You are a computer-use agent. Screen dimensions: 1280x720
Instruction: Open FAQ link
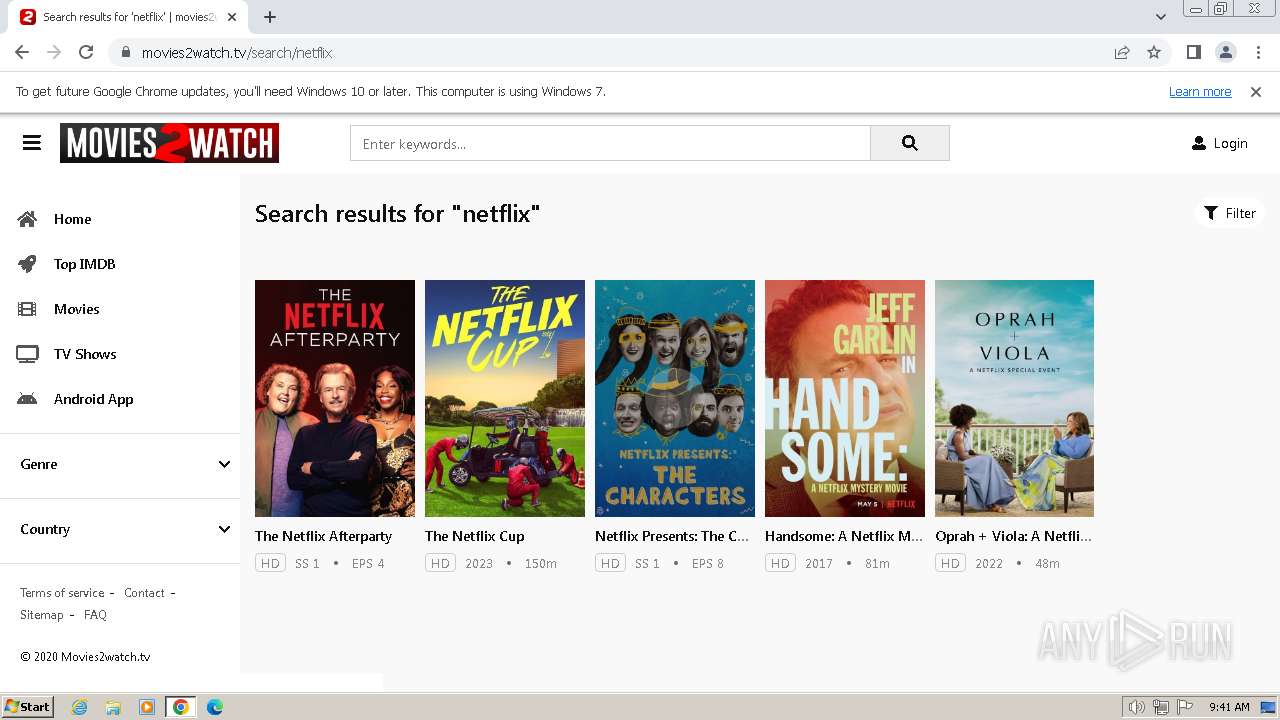[95, 615]
